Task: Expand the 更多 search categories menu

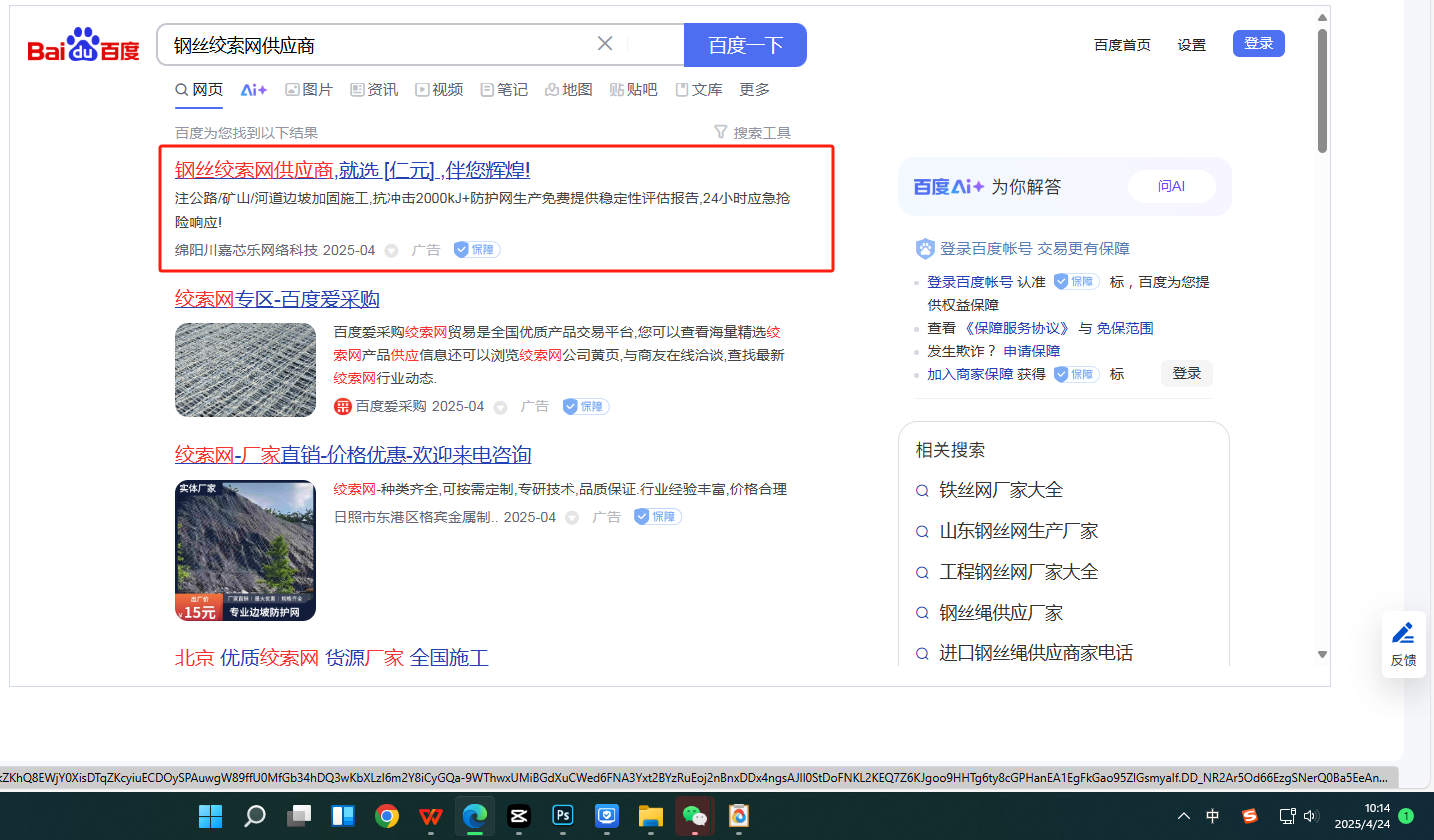Action: tap(754, 90)
